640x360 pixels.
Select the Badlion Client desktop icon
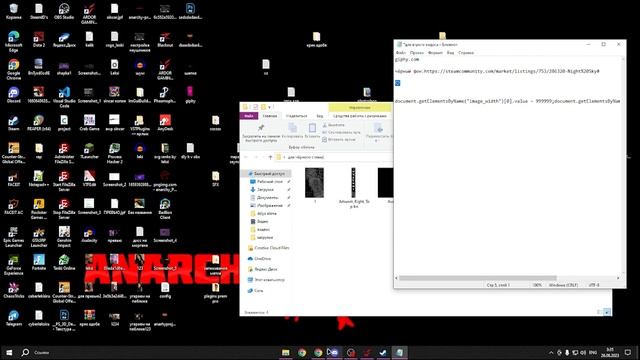(165, 208)
